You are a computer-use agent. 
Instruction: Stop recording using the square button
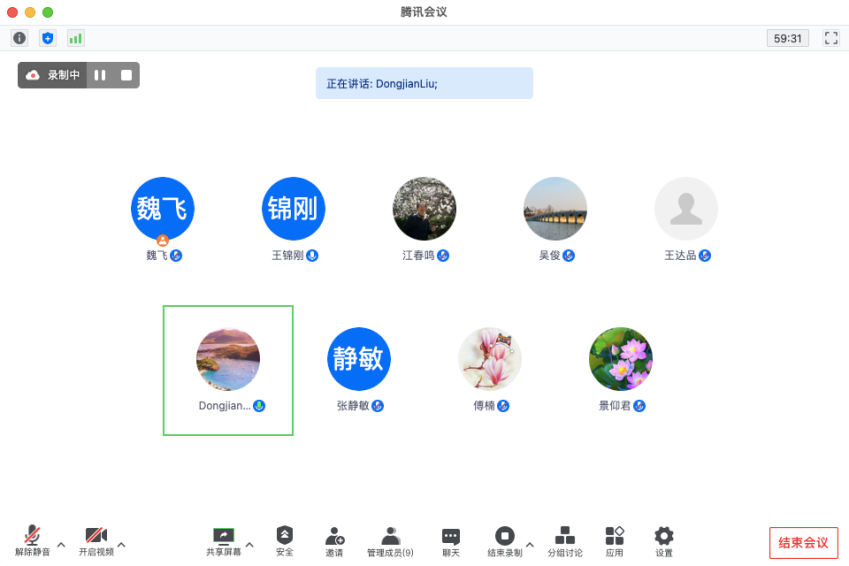pyautogui.click(x=126, y=75)
